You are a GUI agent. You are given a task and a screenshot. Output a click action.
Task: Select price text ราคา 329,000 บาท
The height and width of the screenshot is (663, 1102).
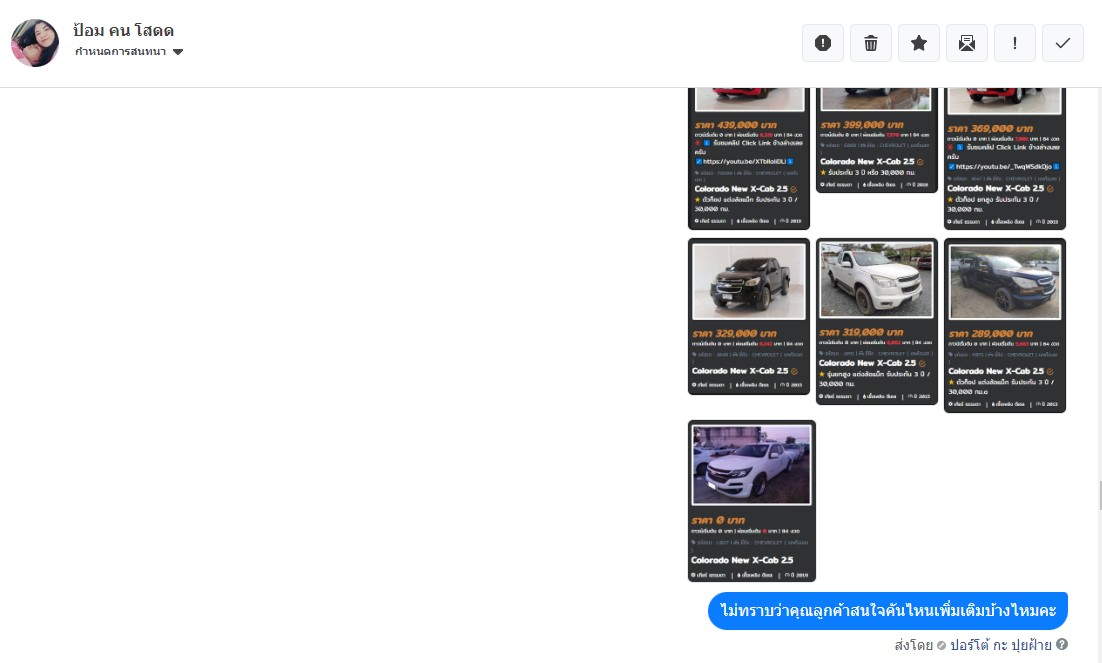click(734, 333)
